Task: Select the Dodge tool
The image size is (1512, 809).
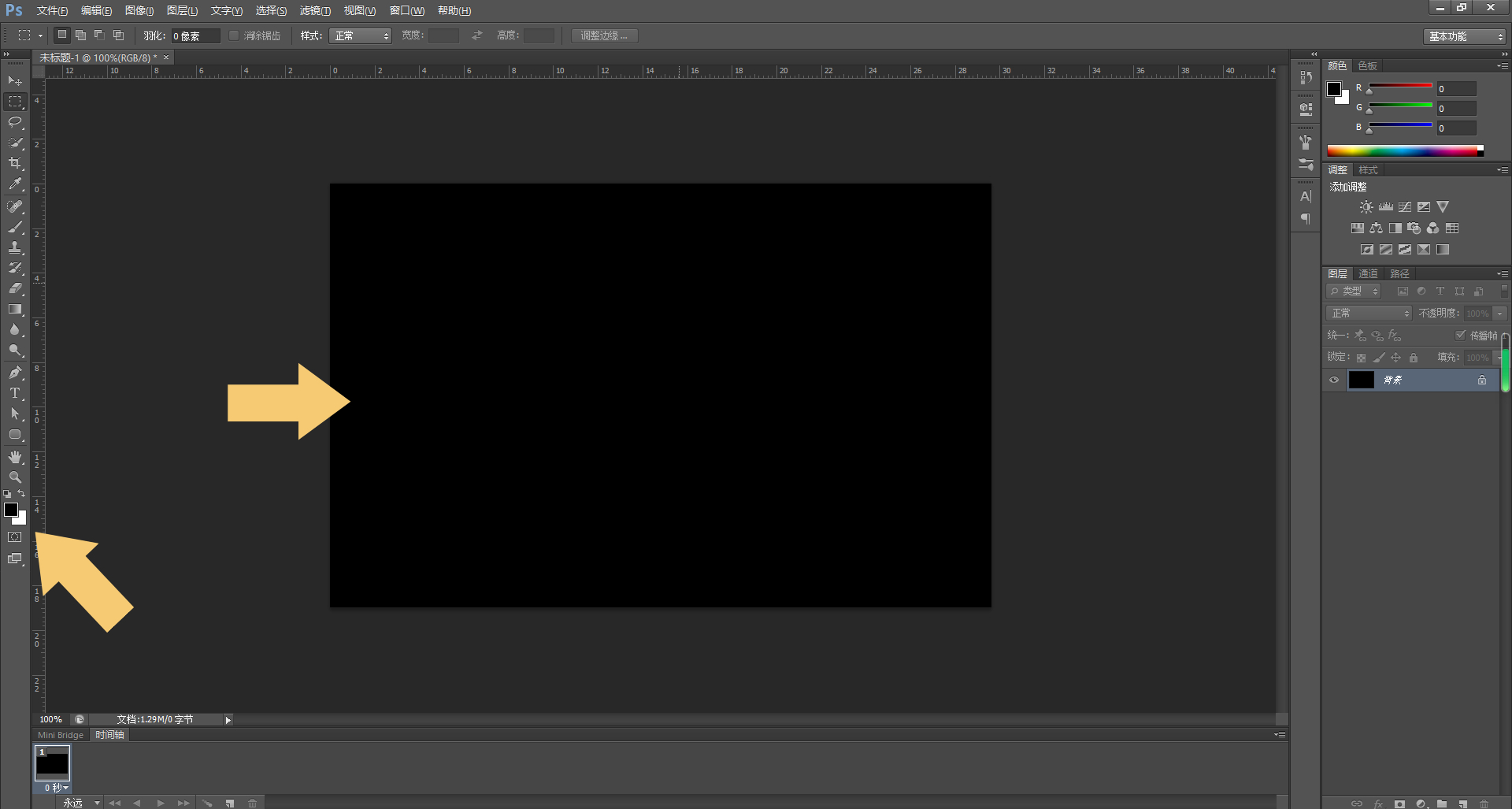Action: pyautogui.click(x=15, y=350)
